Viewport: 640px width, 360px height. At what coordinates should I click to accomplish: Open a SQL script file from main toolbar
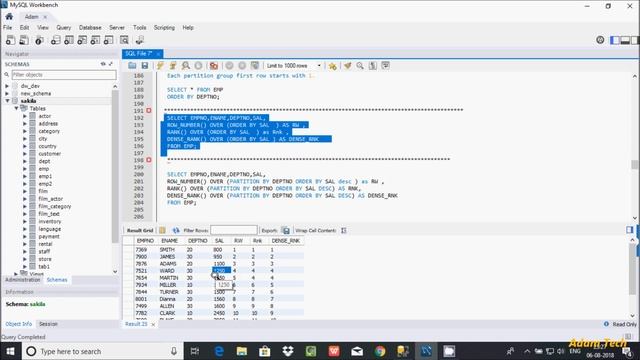pyautogui.click(x=24, y=40)
